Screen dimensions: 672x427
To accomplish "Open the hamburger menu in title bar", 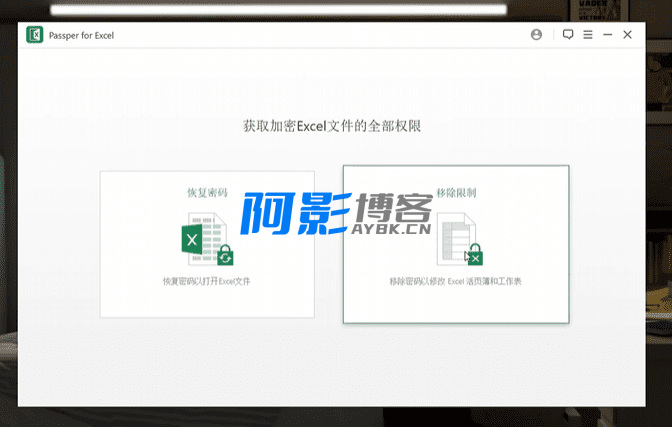I will click(x=587, y=35).
